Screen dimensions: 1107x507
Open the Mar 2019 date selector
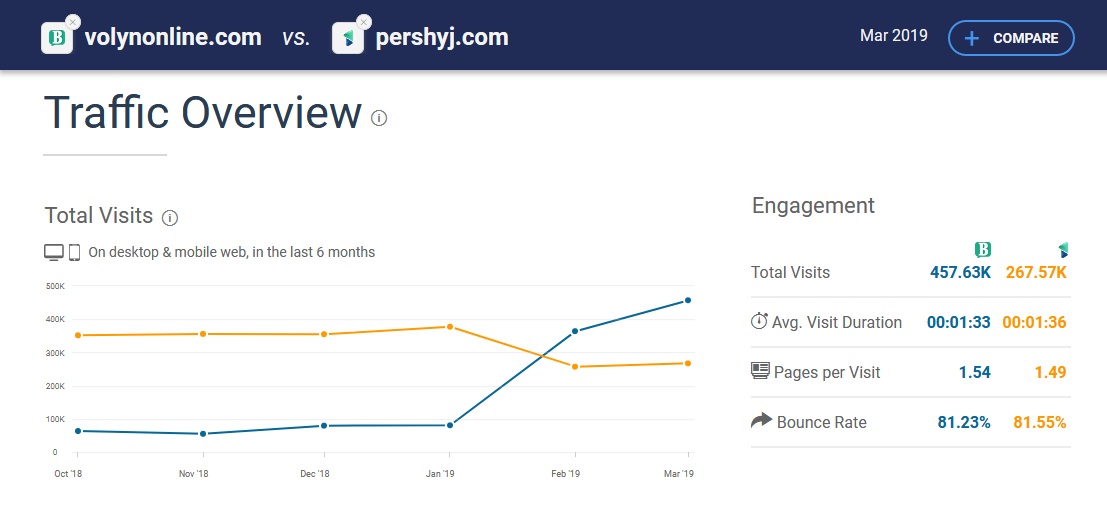(x=893, y=37)
